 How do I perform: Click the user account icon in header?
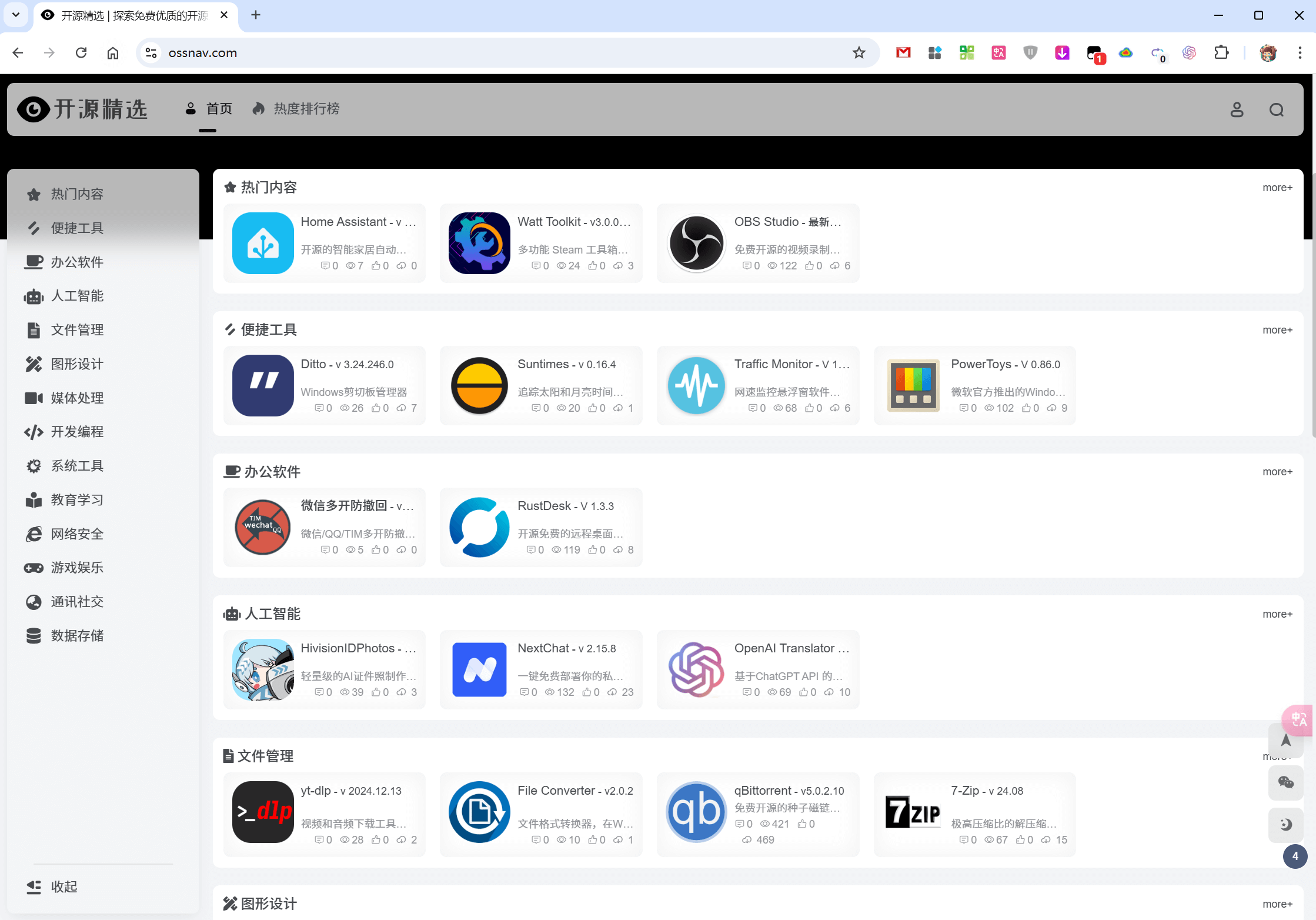pos(1237,109)
